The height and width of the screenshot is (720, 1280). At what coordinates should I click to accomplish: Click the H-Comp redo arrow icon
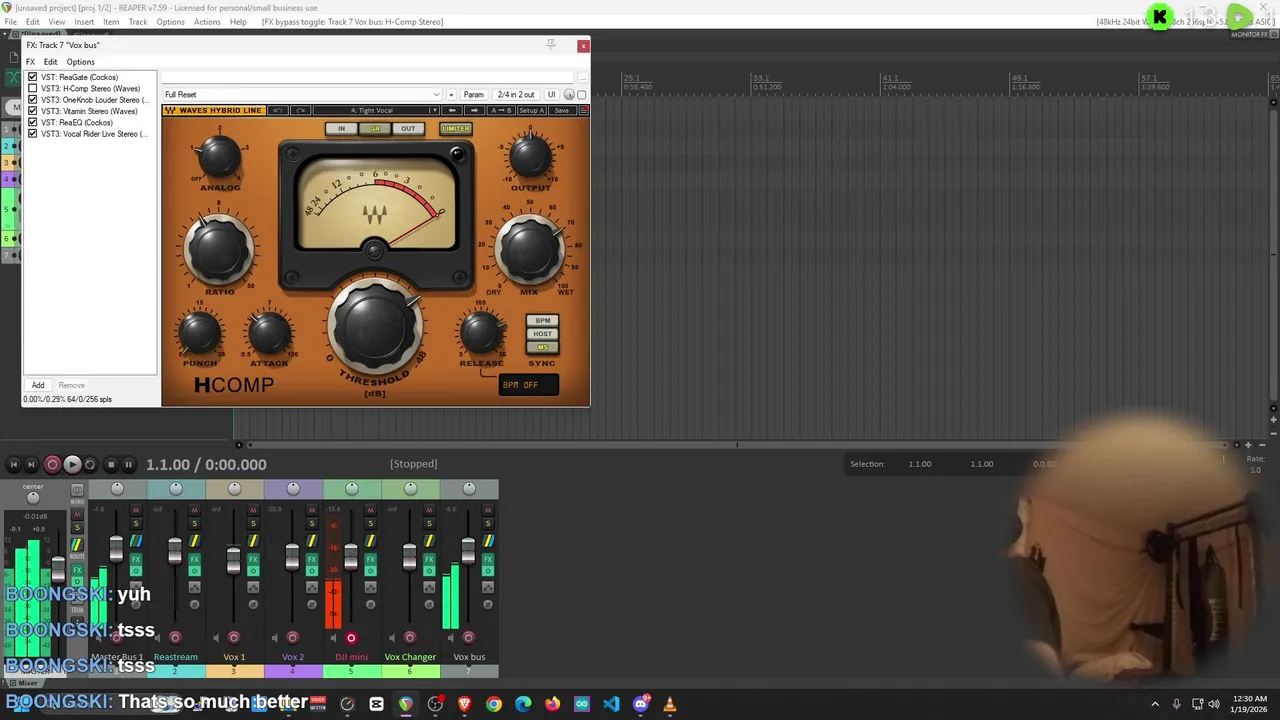301,110
